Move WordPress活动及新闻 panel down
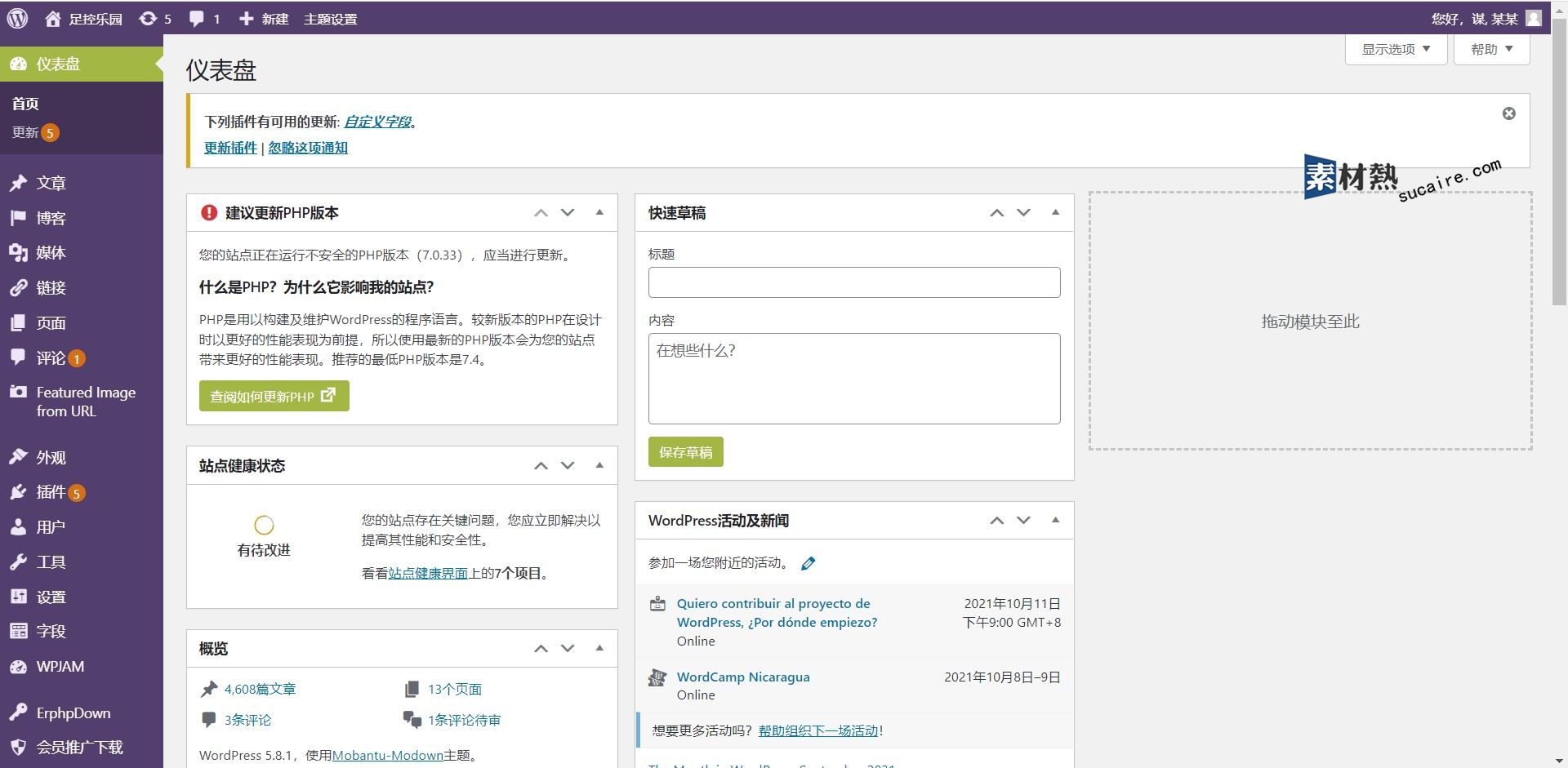The width and height of the screenshot is (1568, 768). pyautogui.click(x=1023, y=521)
